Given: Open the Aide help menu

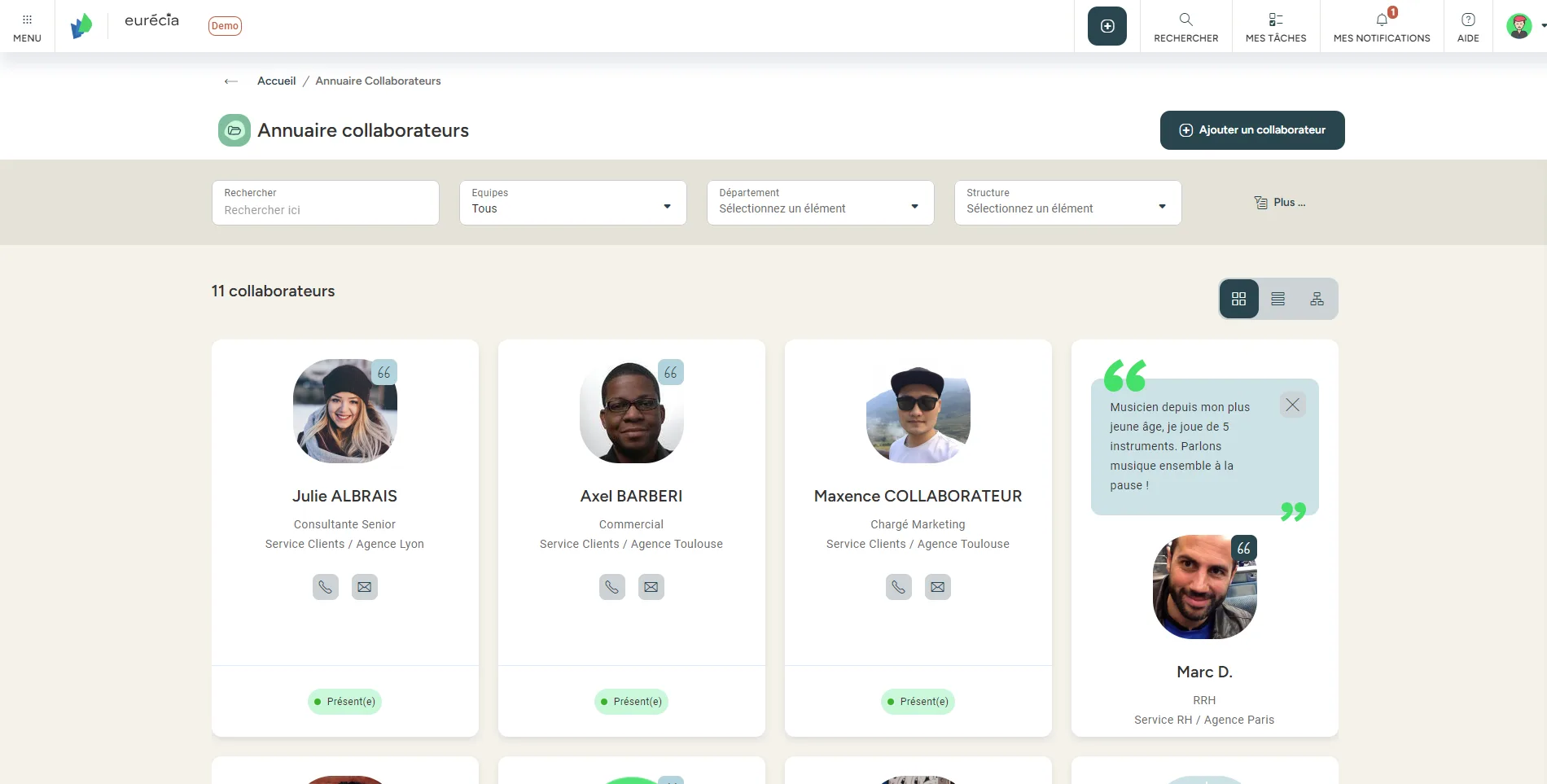Looking at the screenshot, I should point(1468,27).
